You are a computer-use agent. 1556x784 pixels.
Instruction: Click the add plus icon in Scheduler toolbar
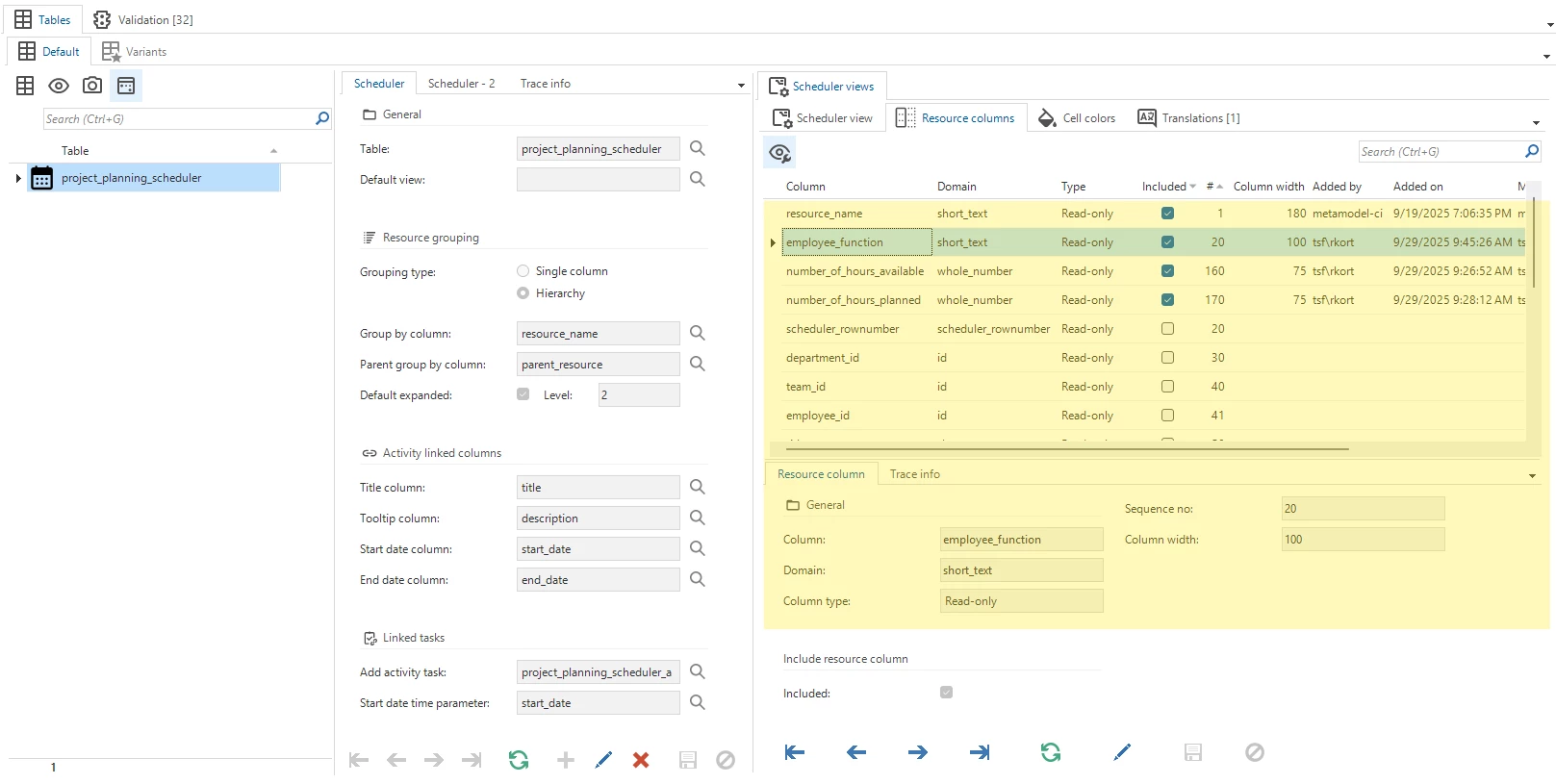566,760
